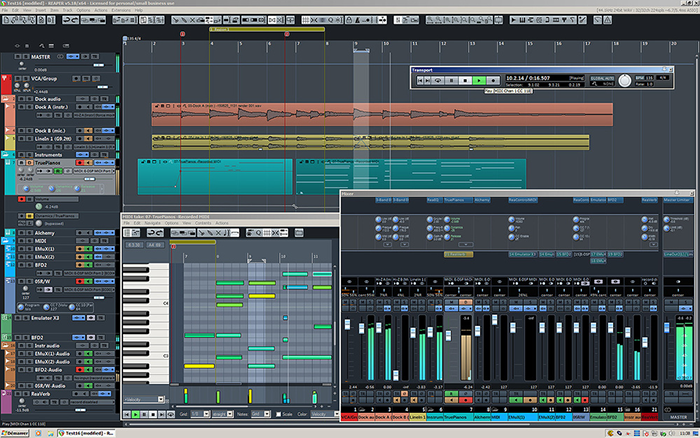This screenshot has width=700, height=438.
Task: Click the Play button in Transport panel
Action: [x=479, y=79]
